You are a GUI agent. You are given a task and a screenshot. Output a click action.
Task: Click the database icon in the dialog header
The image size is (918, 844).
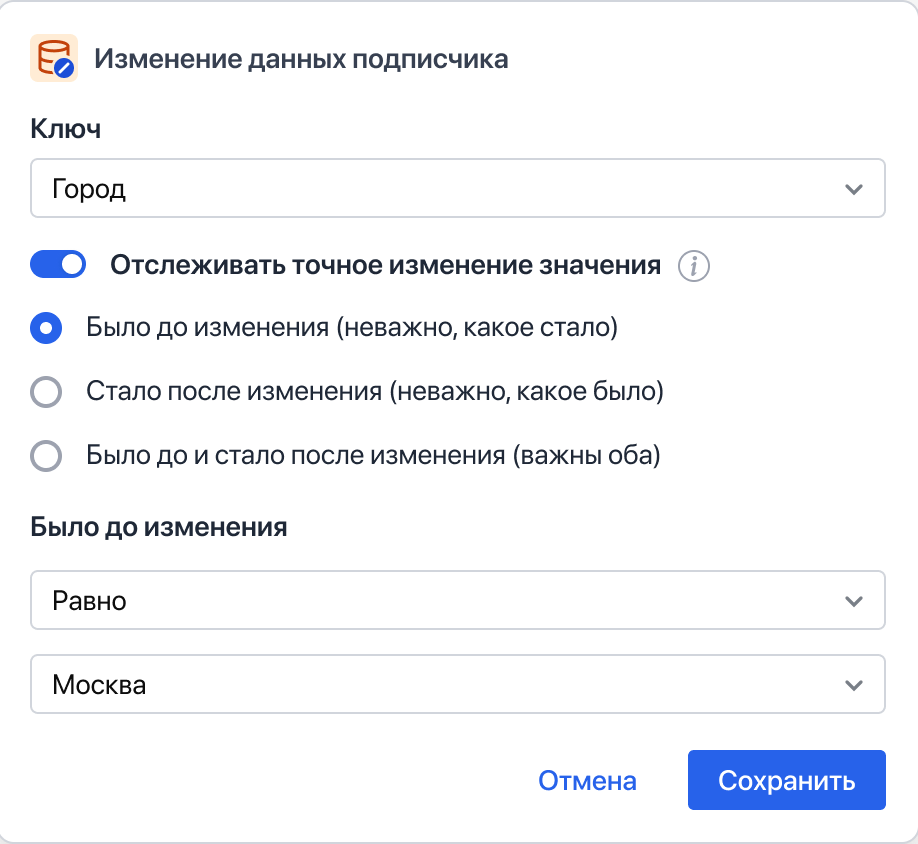click(x=55, y=58)
